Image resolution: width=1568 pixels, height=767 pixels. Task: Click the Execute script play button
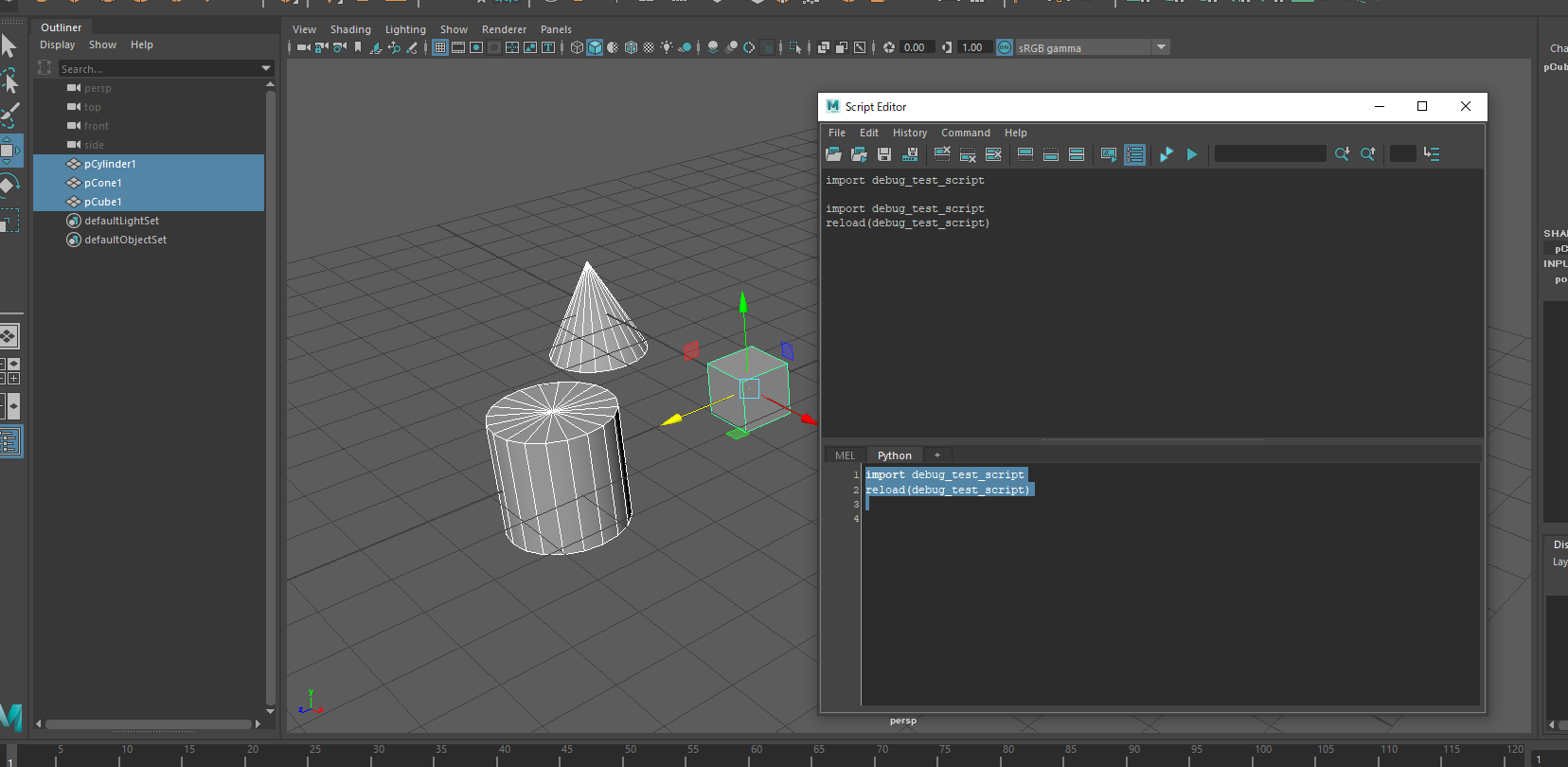1192,154
